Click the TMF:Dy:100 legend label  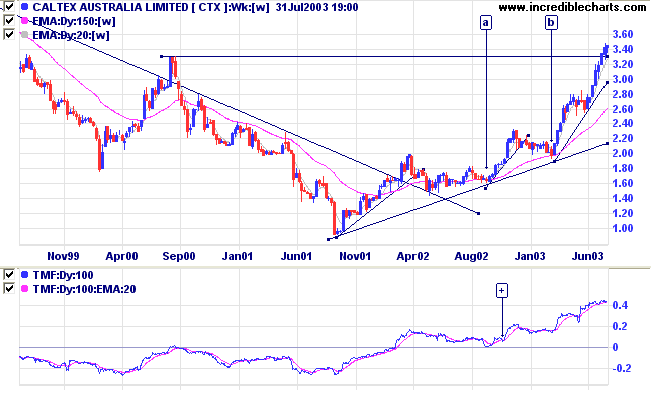click(63, 275)
